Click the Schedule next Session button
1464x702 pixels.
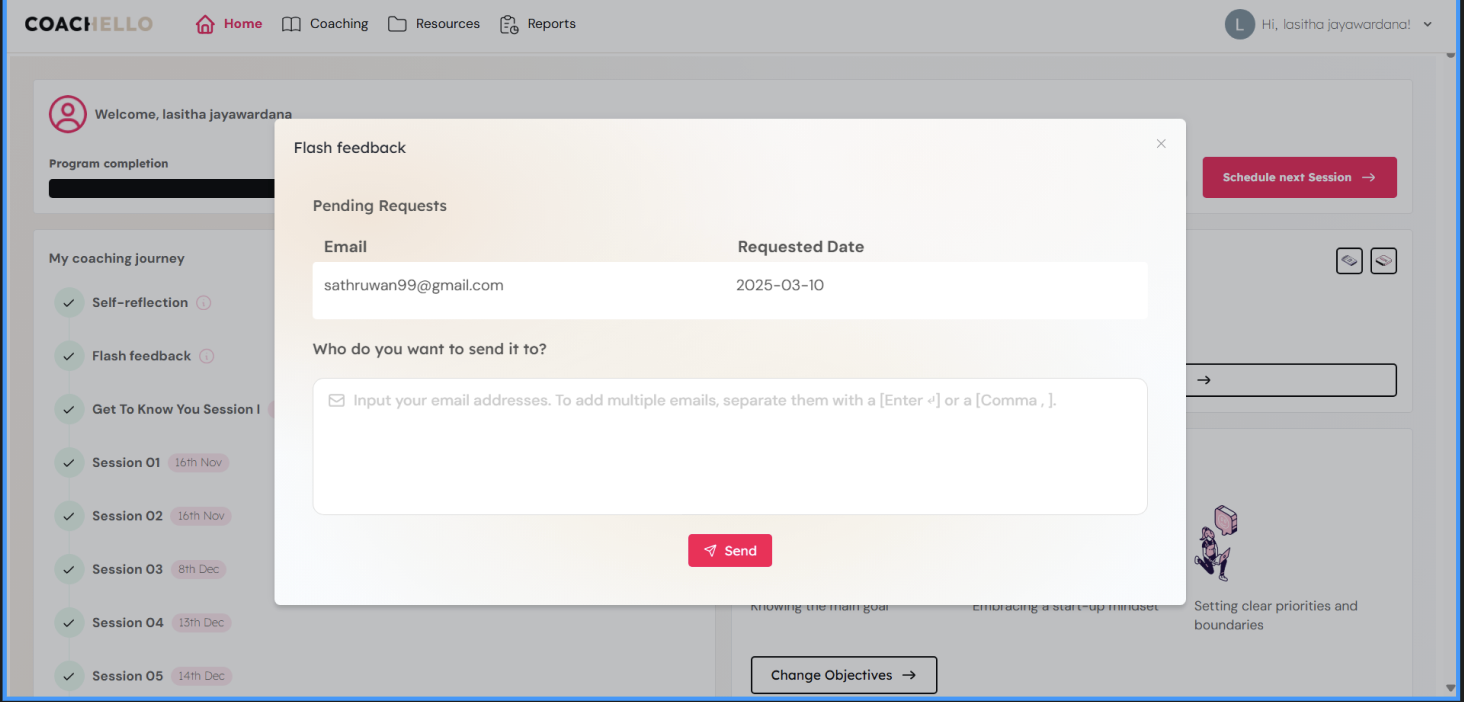click(x=1299, y=177)
